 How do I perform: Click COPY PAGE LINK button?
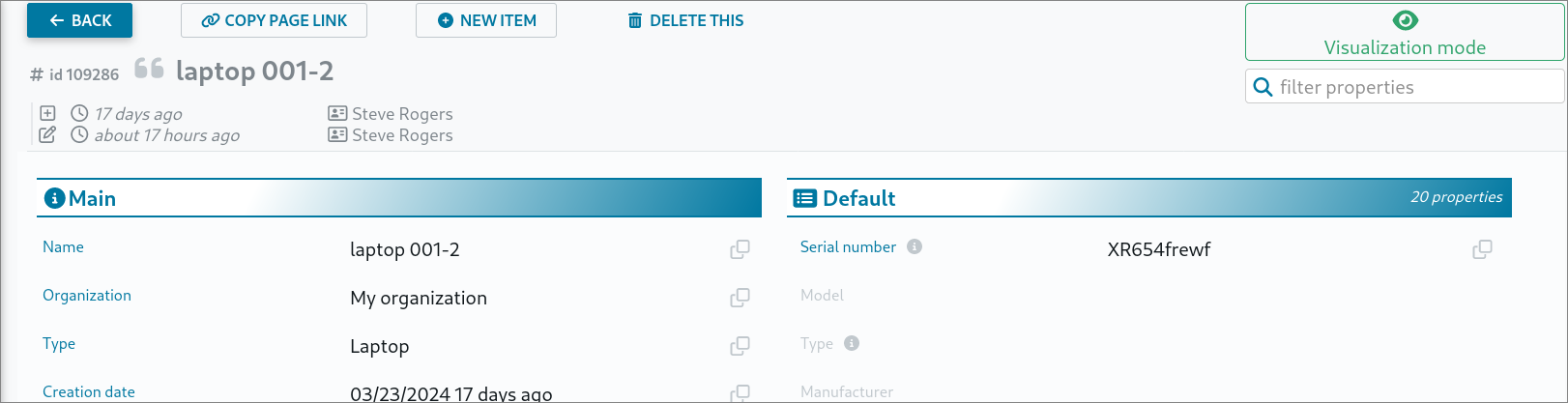[274, 20]
